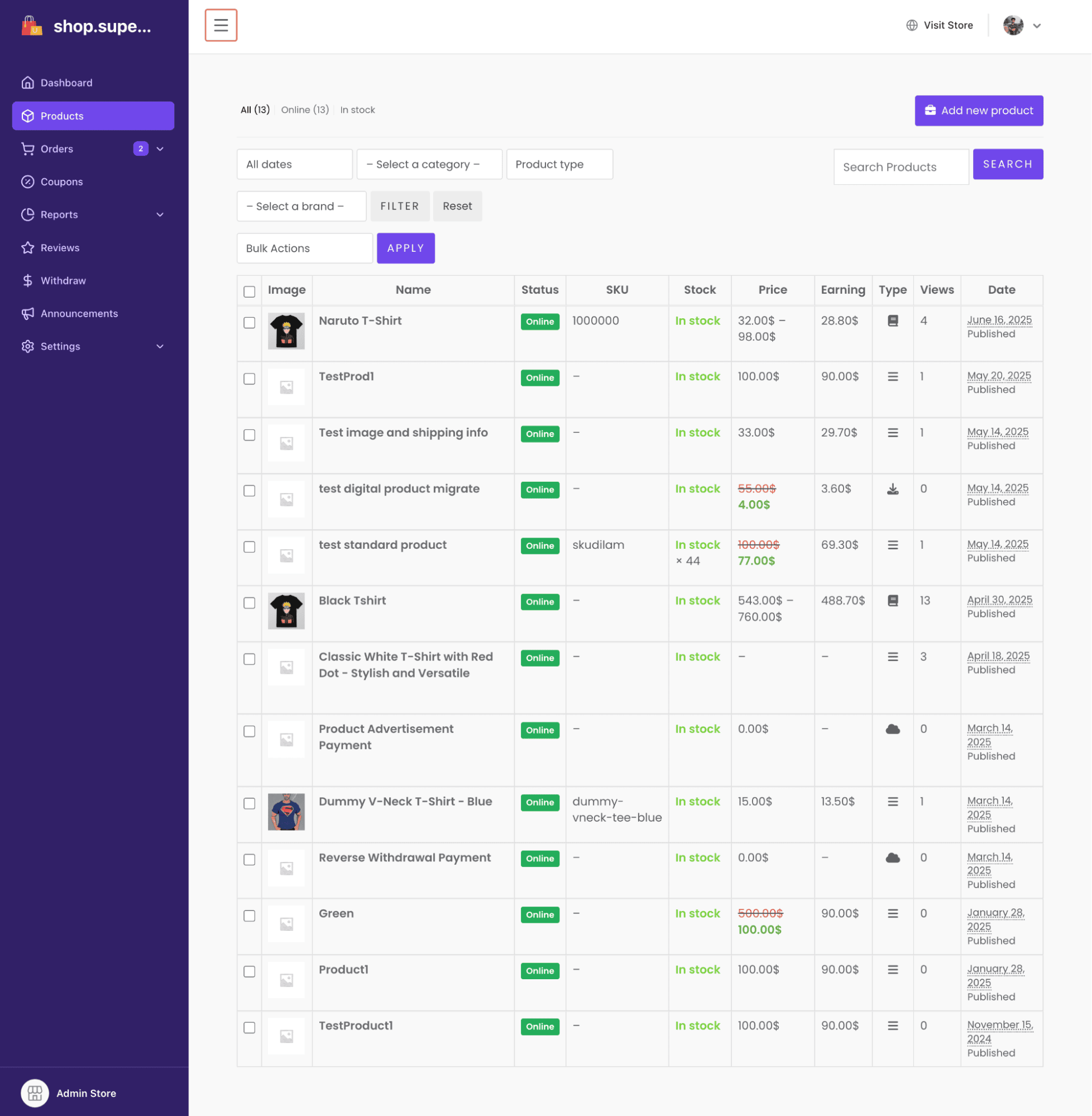1092x1116 pixels.
Task: Click the hamburger menu toggle icon
Action: [x=221, y=25]
